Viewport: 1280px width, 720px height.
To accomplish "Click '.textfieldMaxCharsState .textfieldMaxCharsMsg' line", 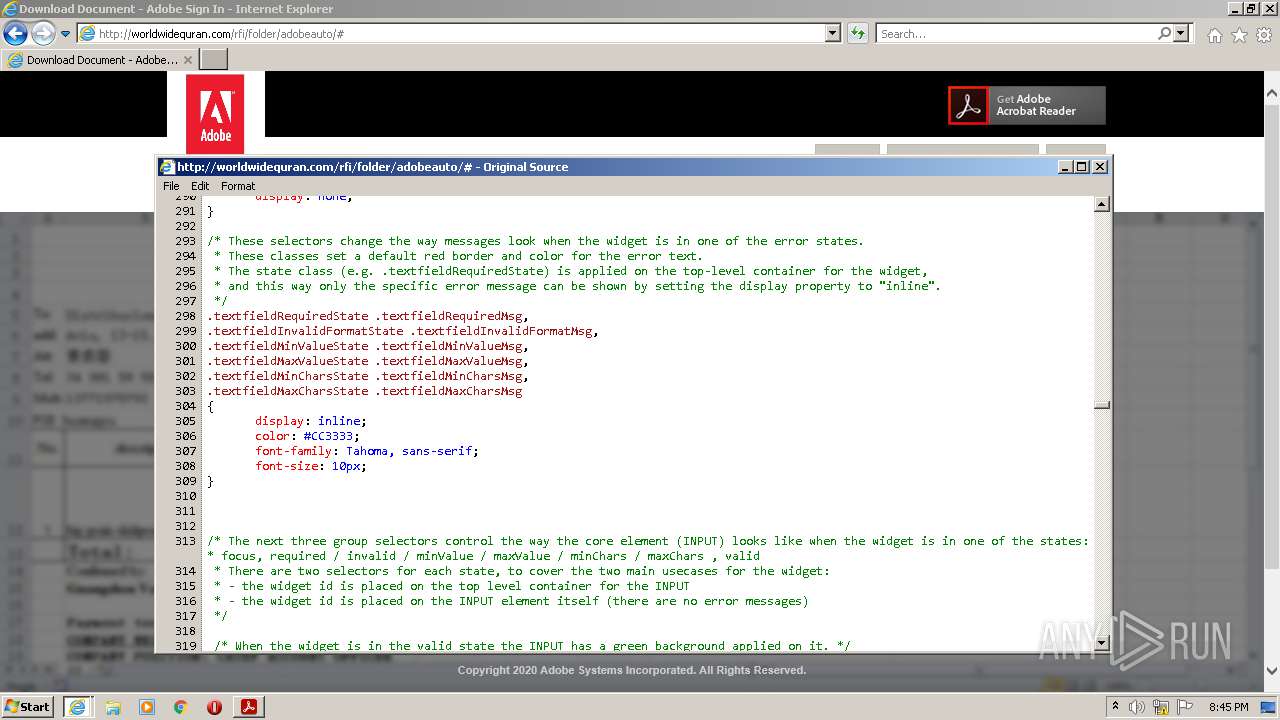I will coord(365,391).
